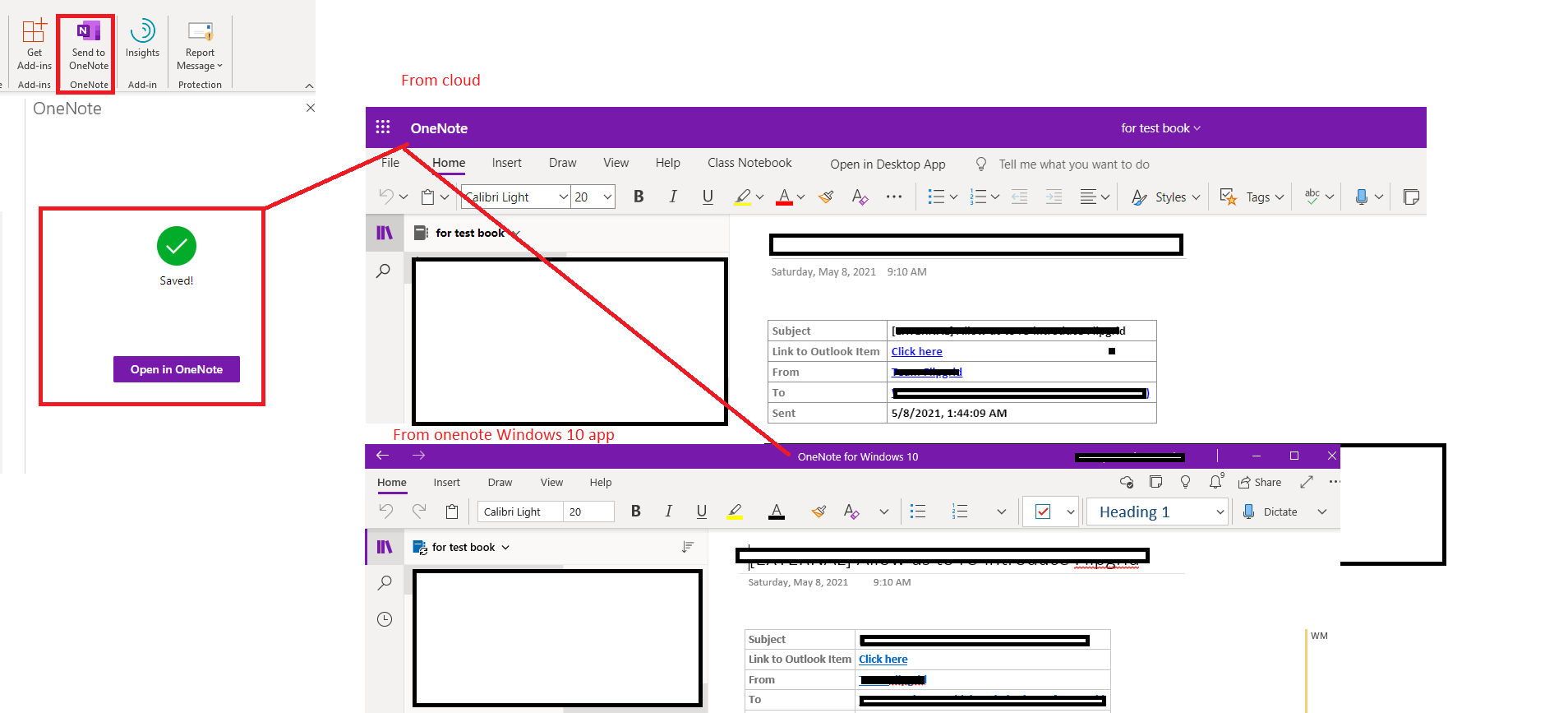
Task: Toggle Underline in OneNote for Windows 10
Action: [x=702, y=512]
